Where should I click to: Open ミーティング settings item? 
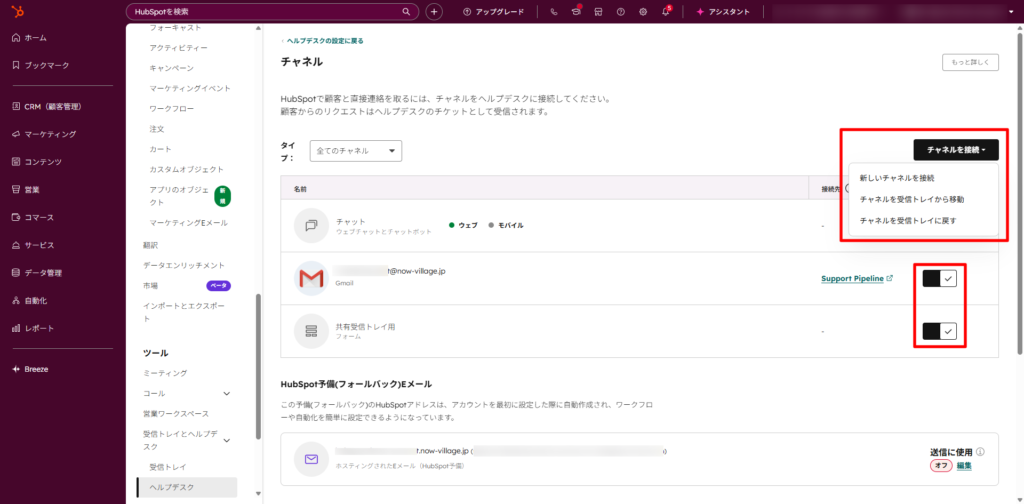(165, 373)
